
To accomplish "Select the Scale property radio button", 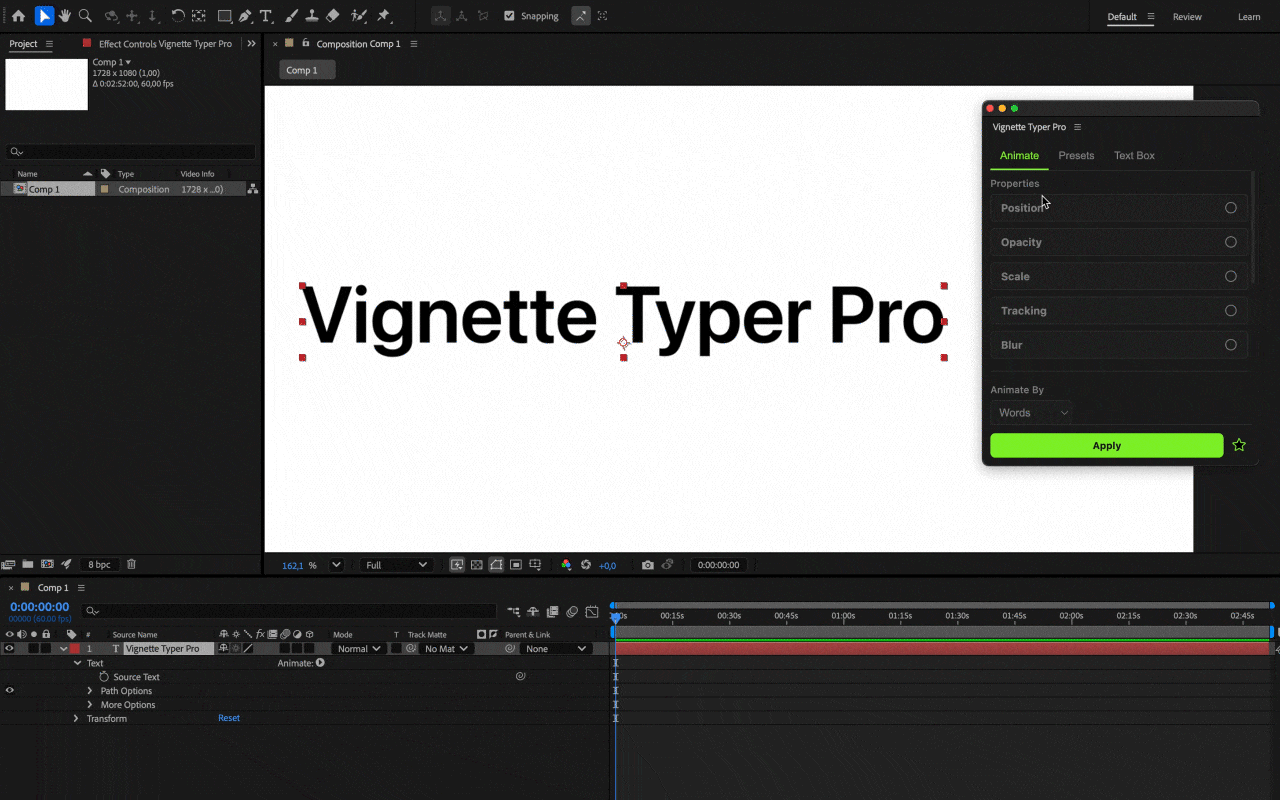I will pos(1231,276).
